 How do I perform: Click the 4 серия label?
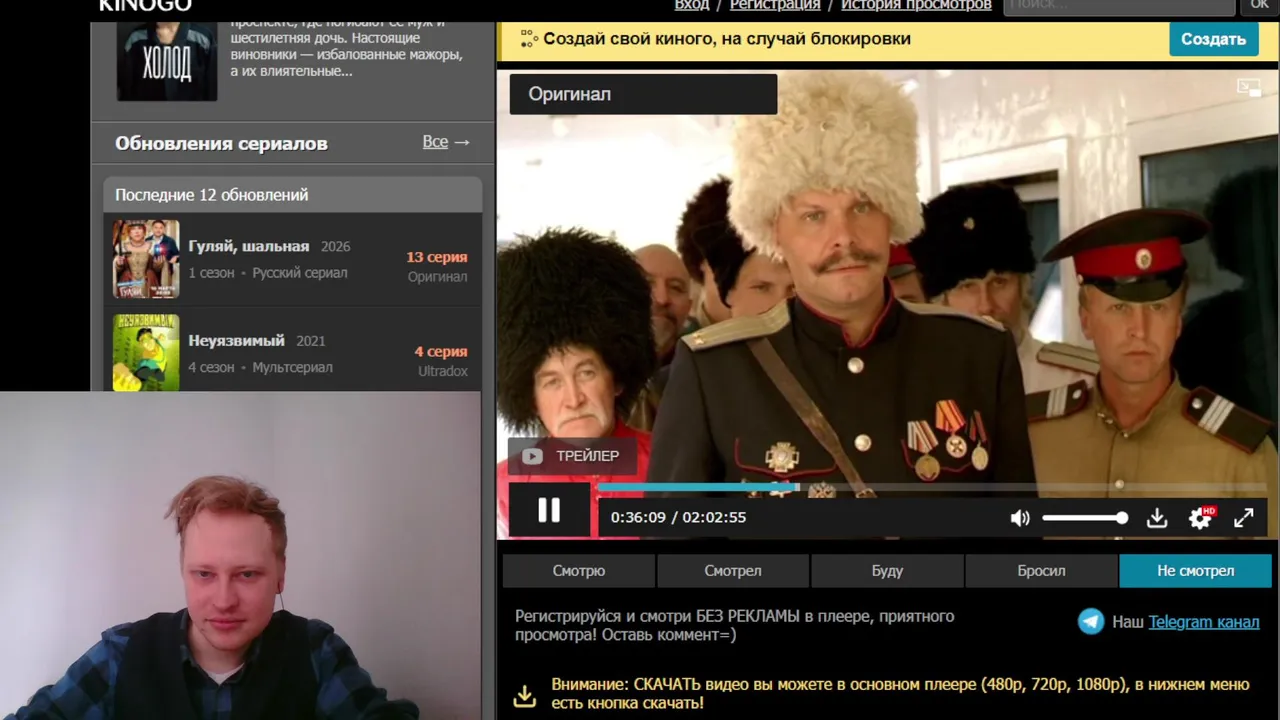(441, 352)
